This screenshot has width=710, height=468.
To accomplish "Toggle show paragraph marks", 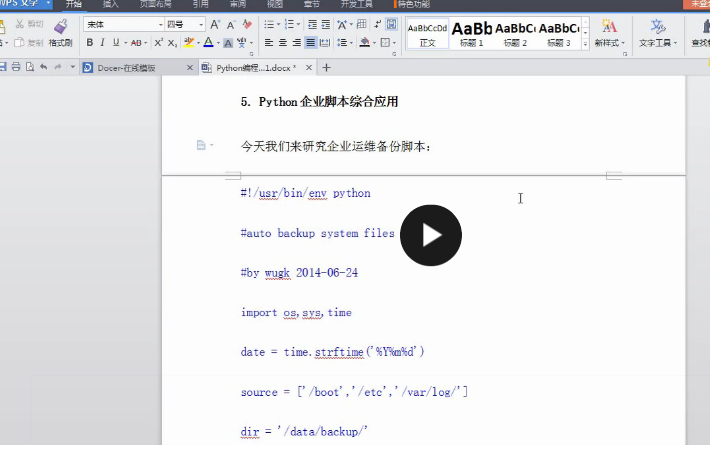I will point(377,24).
